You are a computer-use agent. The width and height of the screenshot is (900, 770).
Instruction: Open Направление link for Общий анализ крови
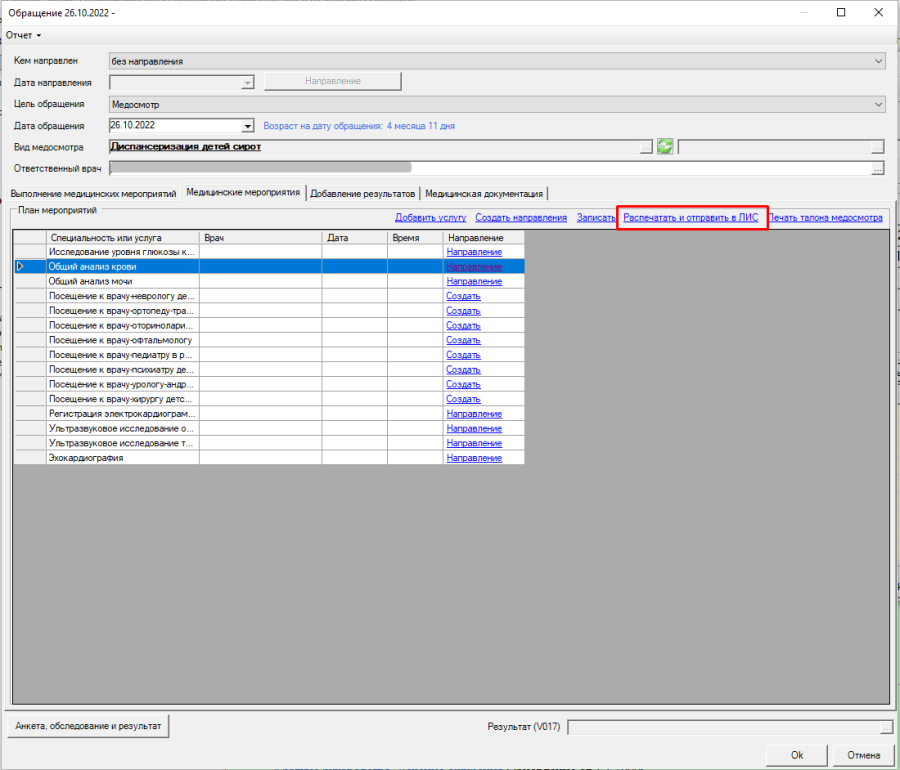[x=474, y=267]
